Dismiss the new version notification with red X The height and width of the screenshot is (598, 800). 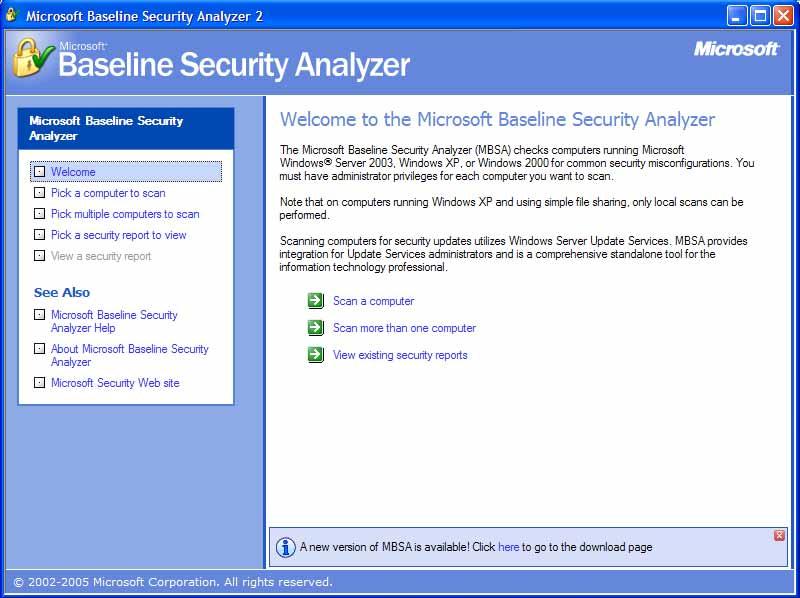click(779, 535)
